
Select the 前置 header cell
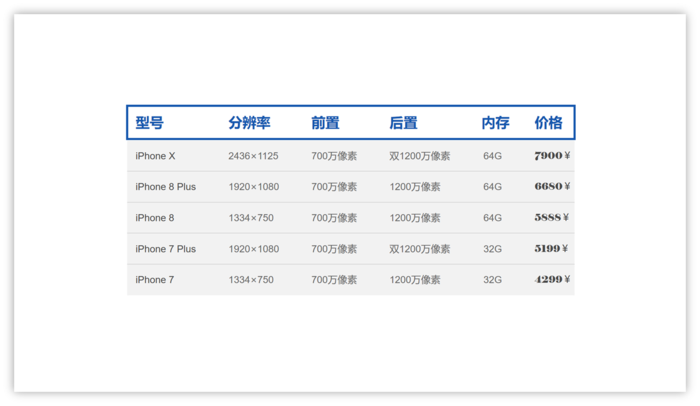tap(325, 123)
